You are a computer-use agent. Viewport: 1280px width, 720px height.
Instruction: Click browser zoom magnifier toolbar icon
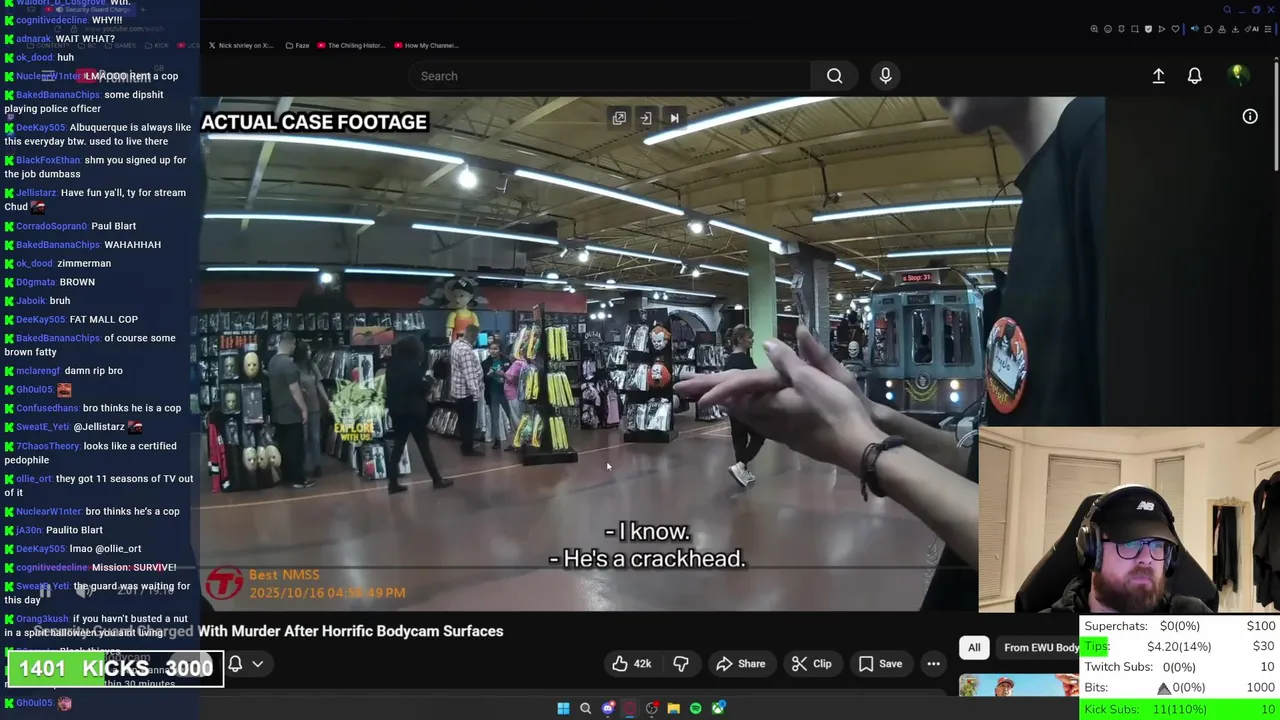pyautogui.click(x=1095, y=29)
